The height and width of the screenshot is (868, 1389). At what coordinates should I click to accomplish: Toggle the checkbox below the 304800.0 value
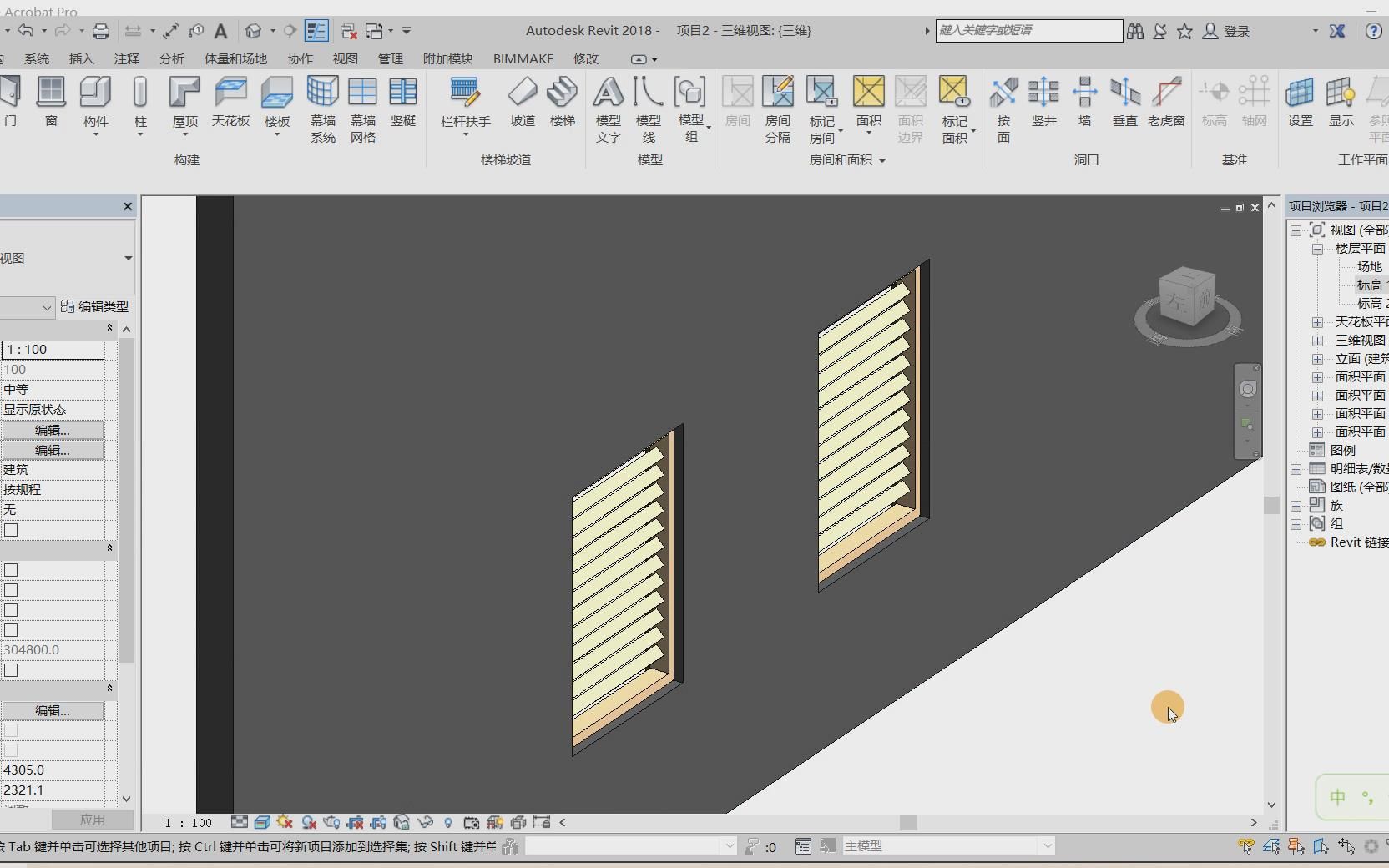tap(11, 670)
